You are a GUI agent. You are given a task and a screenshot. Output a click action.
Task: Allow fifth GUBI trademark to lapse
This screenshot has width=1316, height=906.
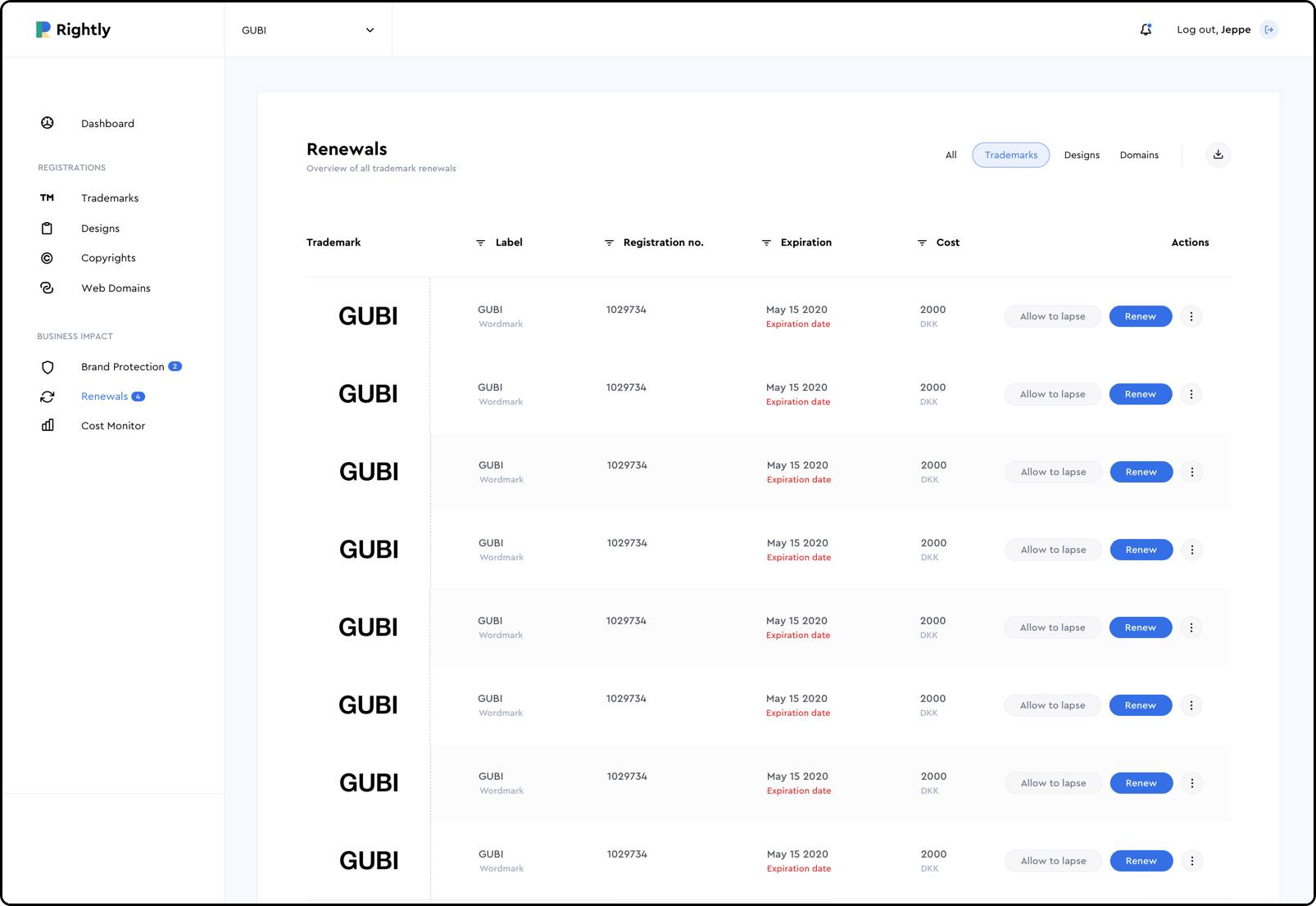(x=1053, y=627)
